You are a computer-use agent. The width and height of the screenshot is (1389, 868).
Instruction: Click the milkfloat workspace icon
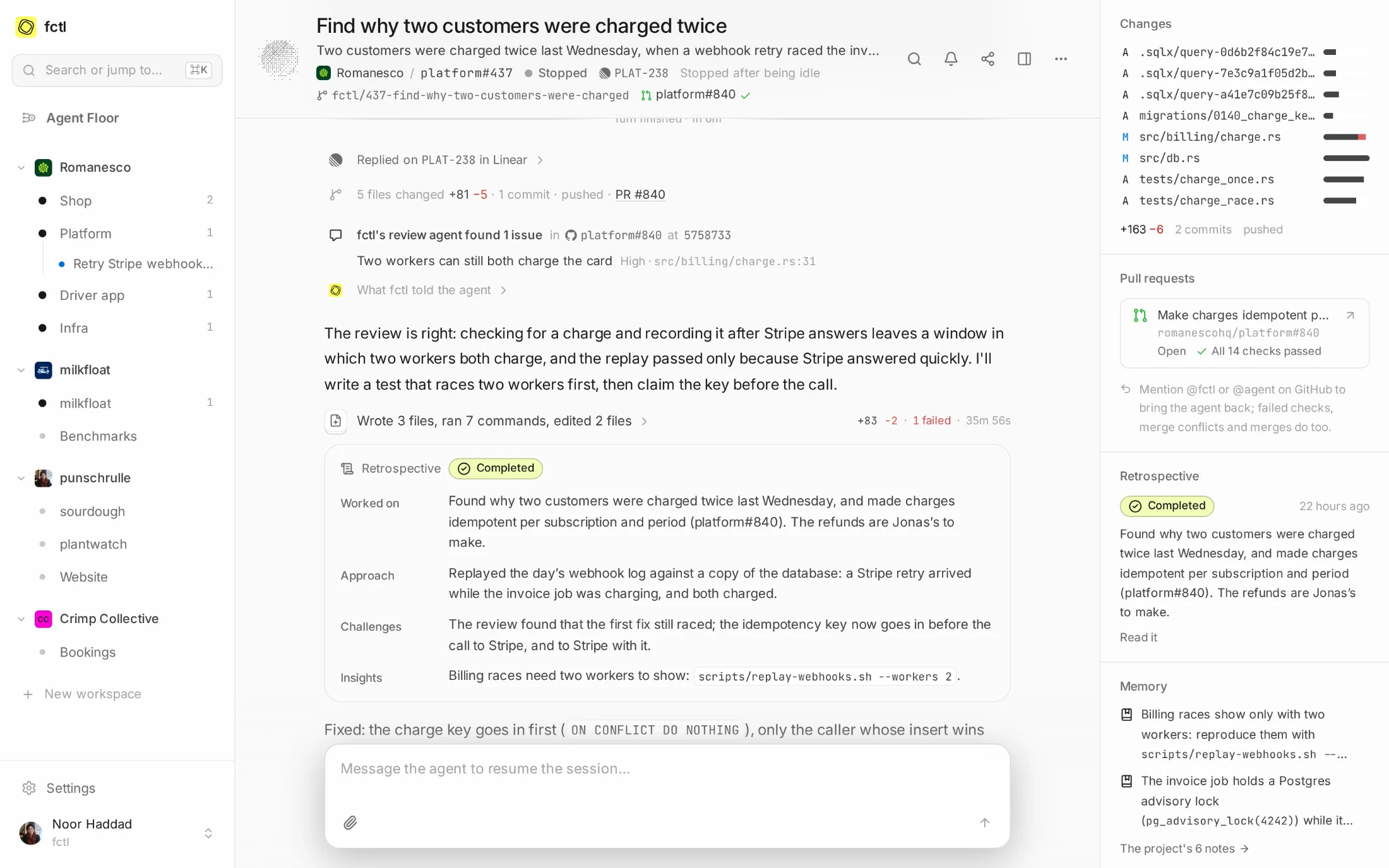point(44,370)
